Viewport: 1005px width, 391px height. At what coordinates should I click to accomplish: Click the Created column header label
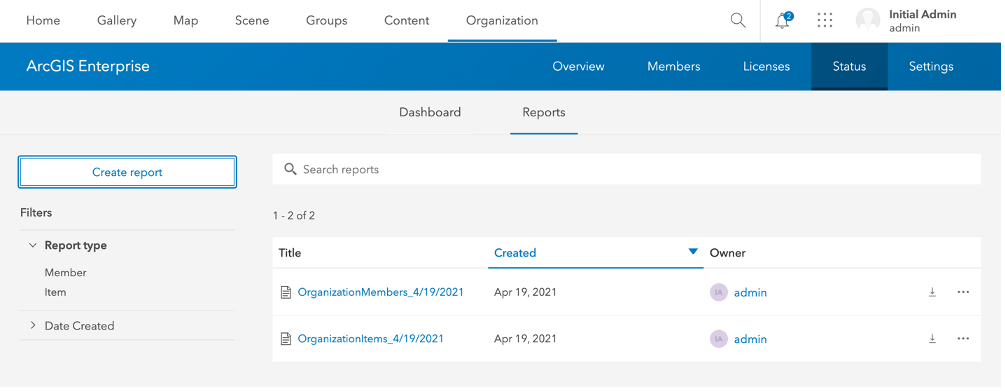pyautogui.click(x=515, y=253)
